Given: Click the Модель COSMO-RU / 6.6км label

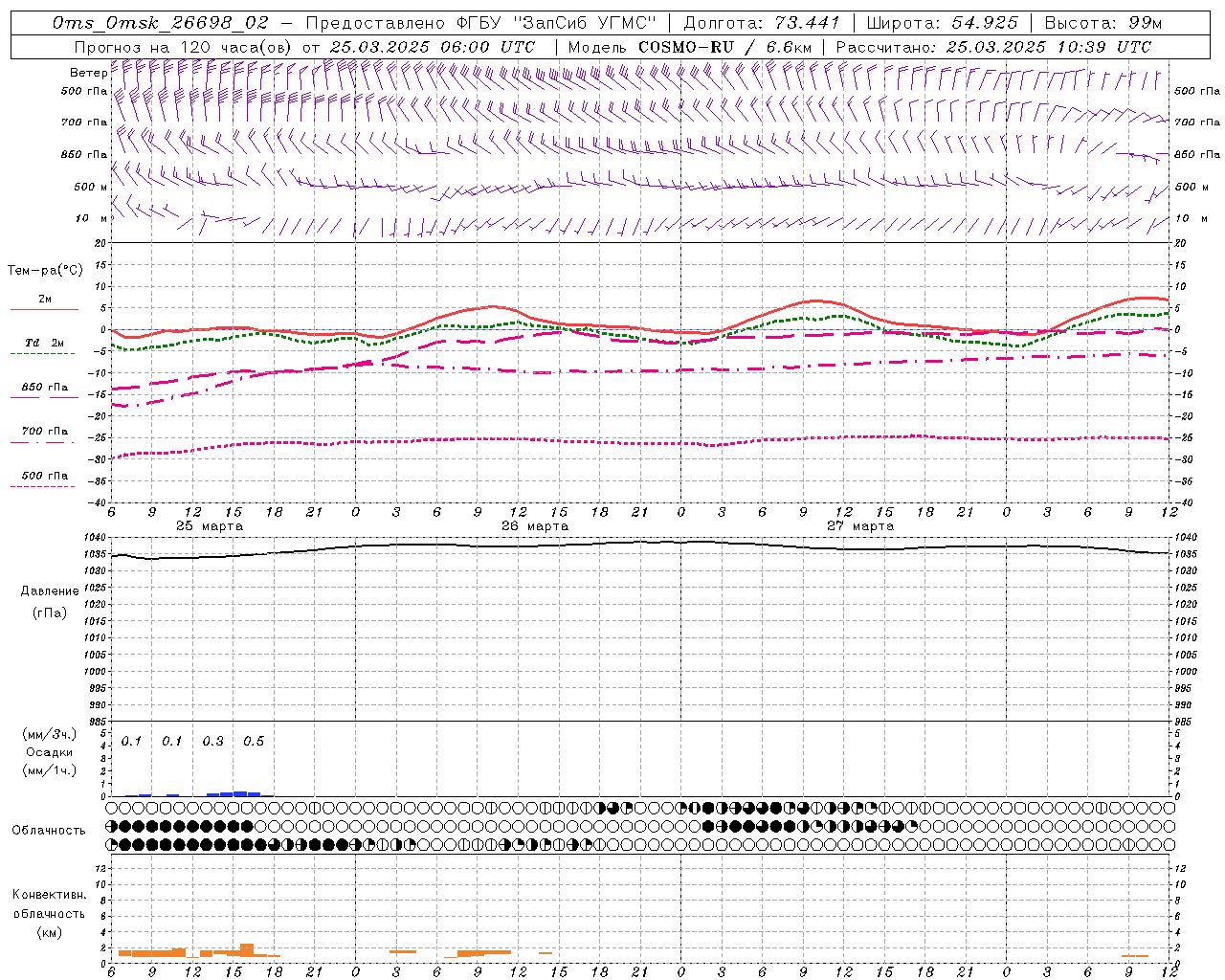Looking at the screenshot, I should pos(689,47).
